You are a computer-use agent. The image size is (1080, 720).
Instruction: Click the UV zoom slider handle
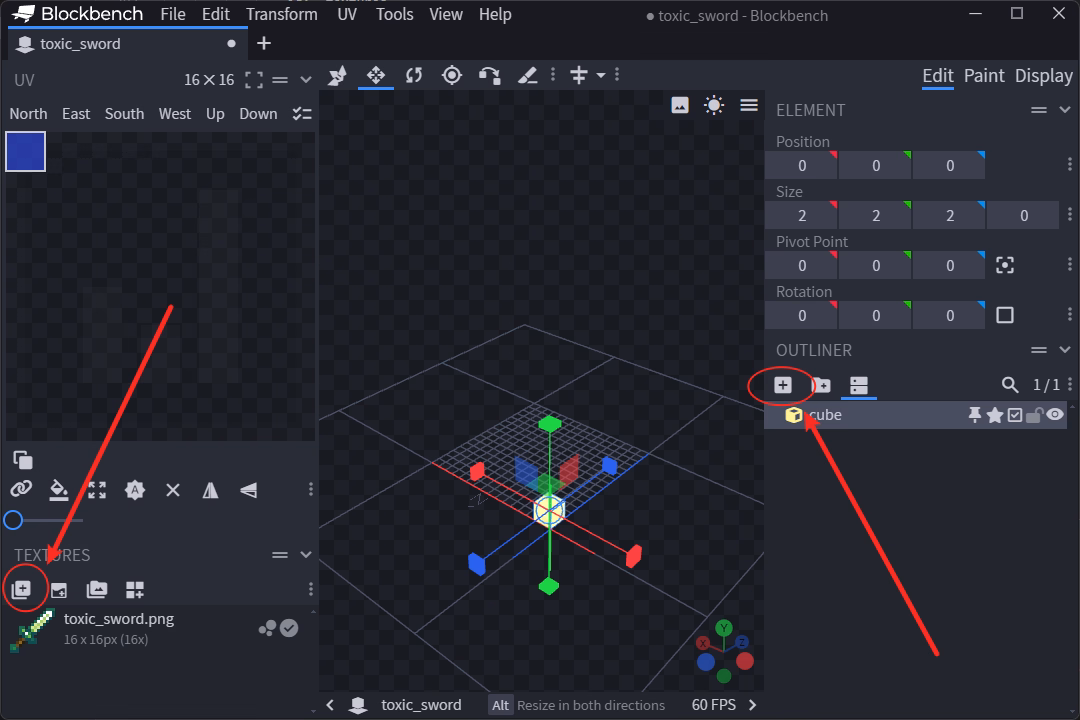[13, 520]
